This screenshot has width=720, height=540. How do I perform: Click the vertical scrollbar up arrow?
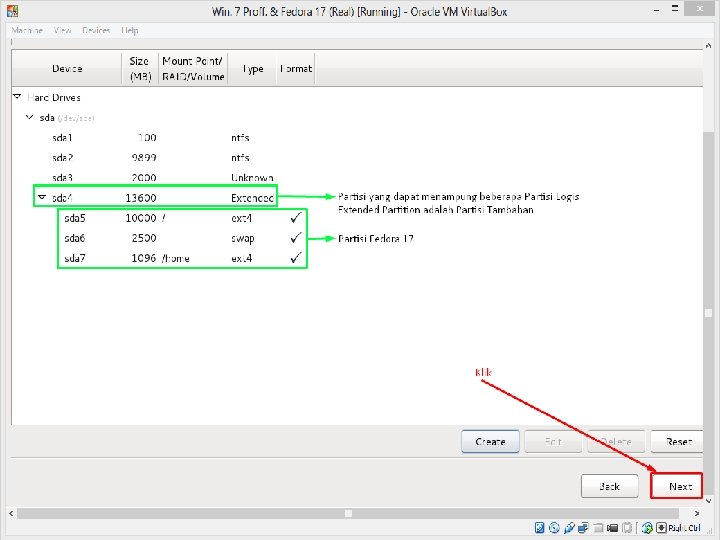tap(709, 45)
